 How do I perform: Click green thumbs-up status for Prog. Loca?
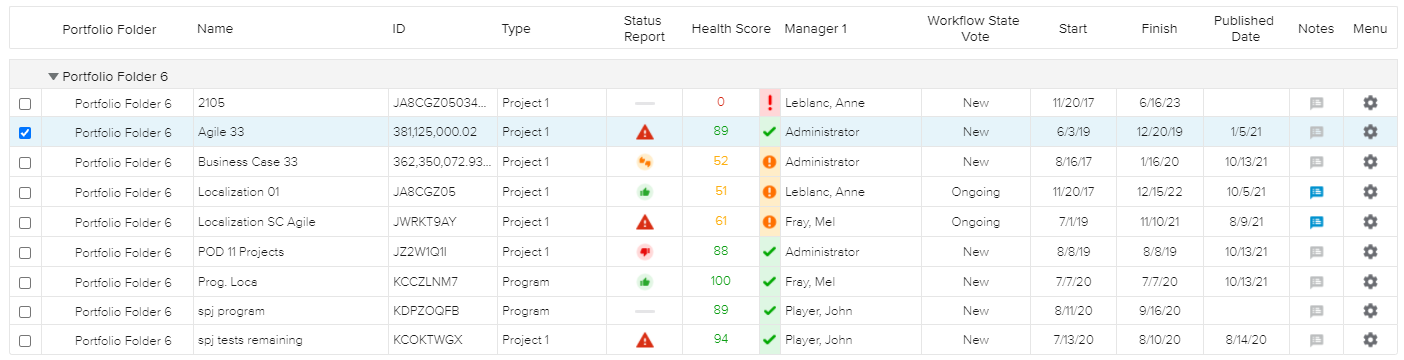click(644, 282)
